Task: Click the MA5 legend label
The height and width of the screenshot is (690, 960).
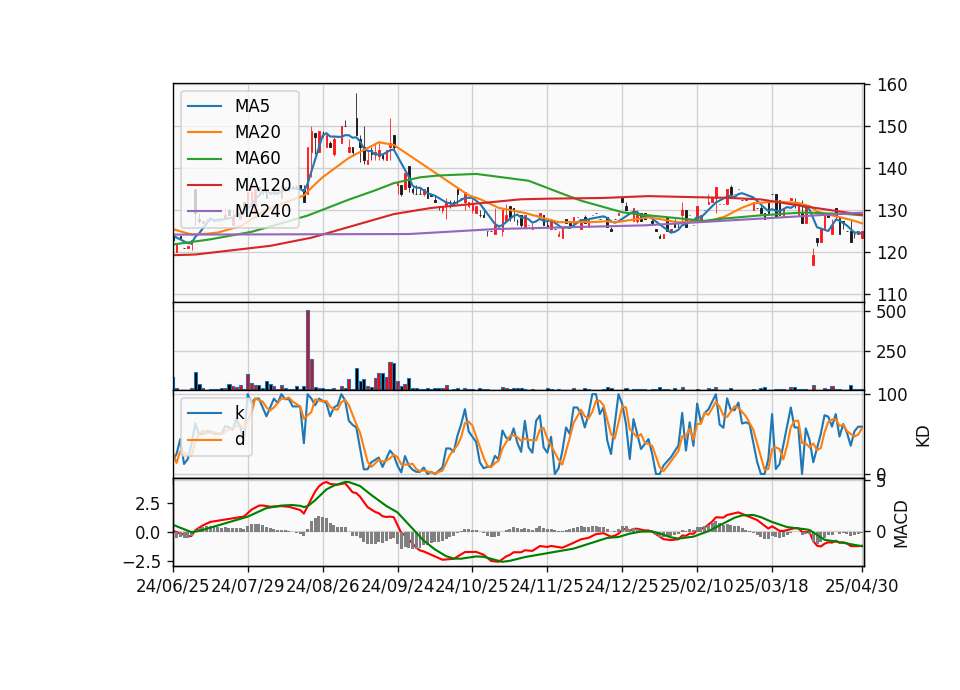Action: coord(252,106)
